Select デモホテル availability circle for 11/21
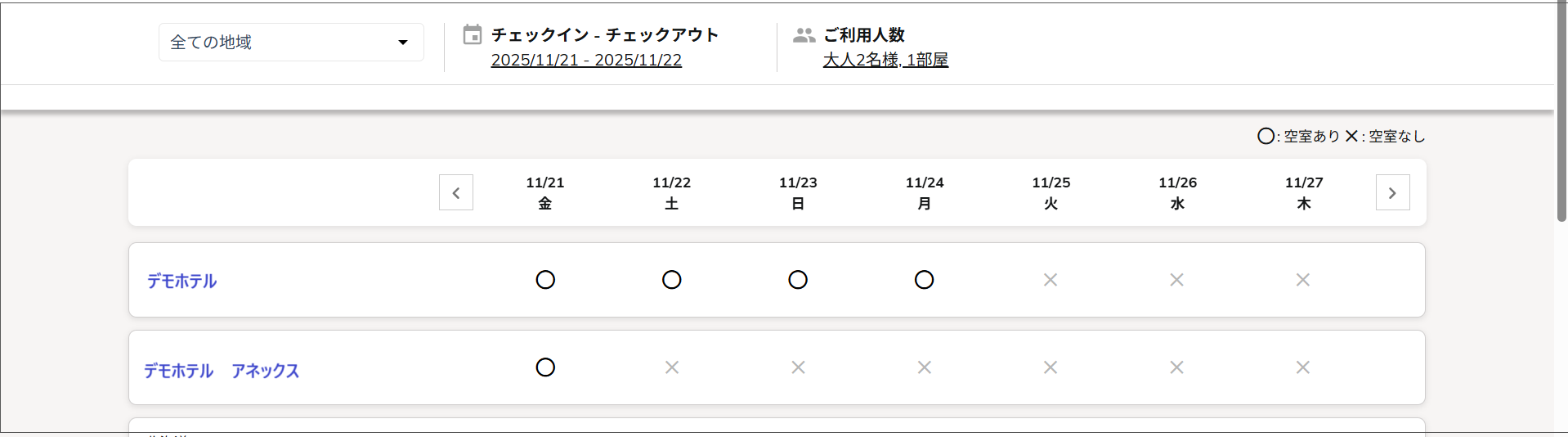 (545, 280)
